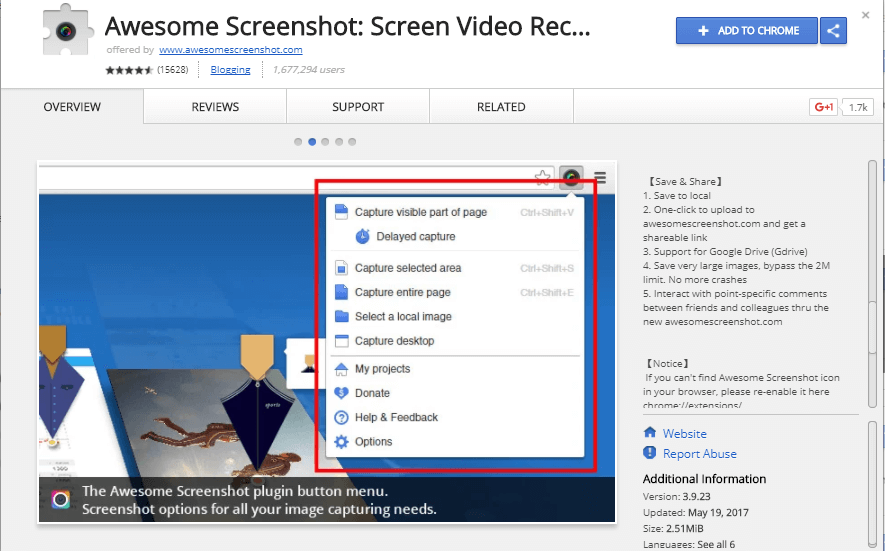Image resolution: width=885 pixels, height=551 pixels.
Task: Click the star ratings icon row
Action: [129, 70]
